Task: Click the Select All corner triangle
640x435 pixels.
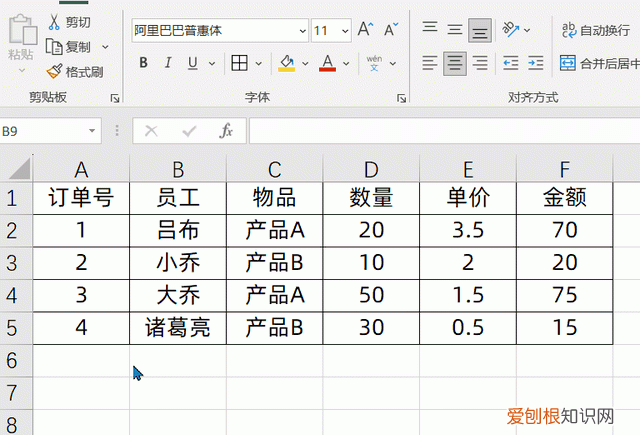Action: pos(18,169)
